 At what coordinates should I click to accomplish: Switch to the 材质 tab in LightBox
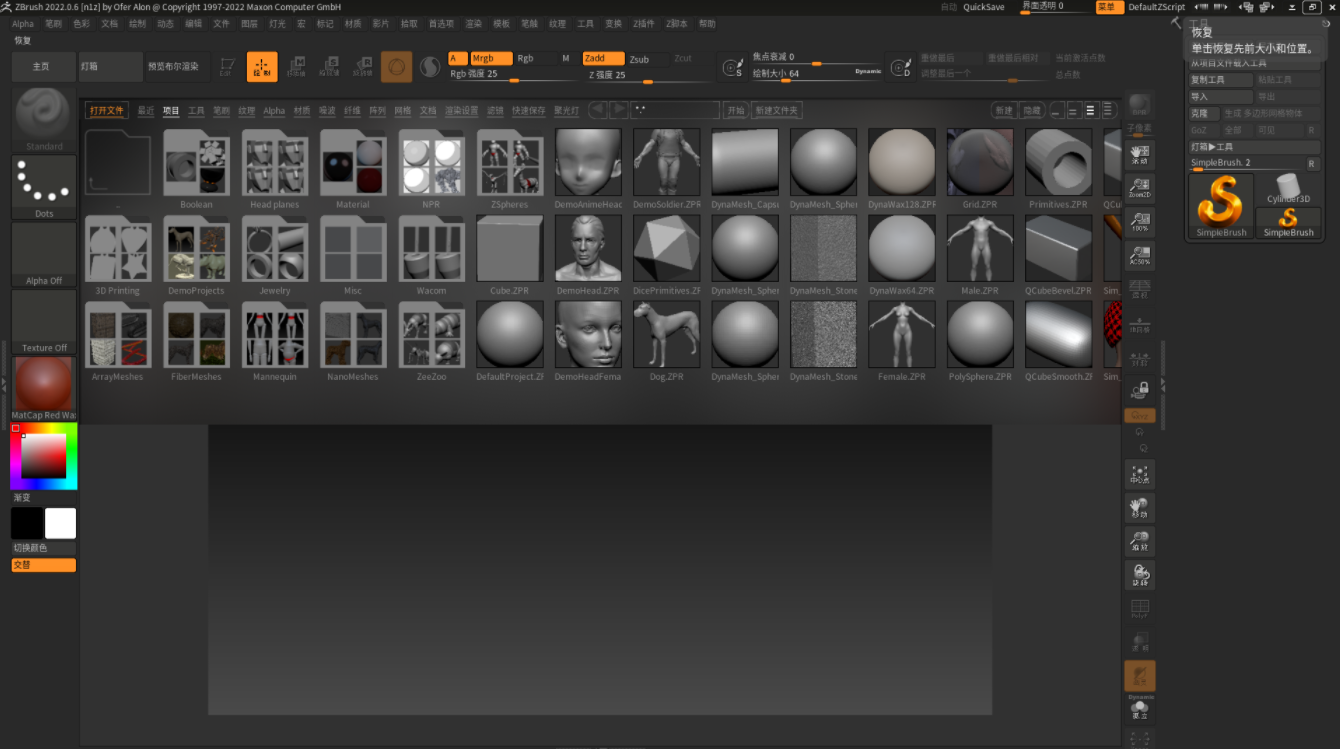tap(301, 111)
